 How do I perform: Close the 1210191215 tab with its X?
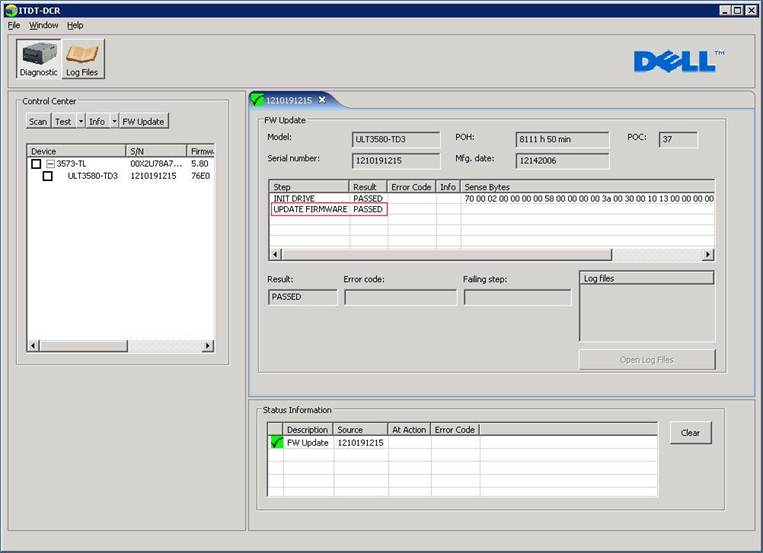tap(322, 100)
